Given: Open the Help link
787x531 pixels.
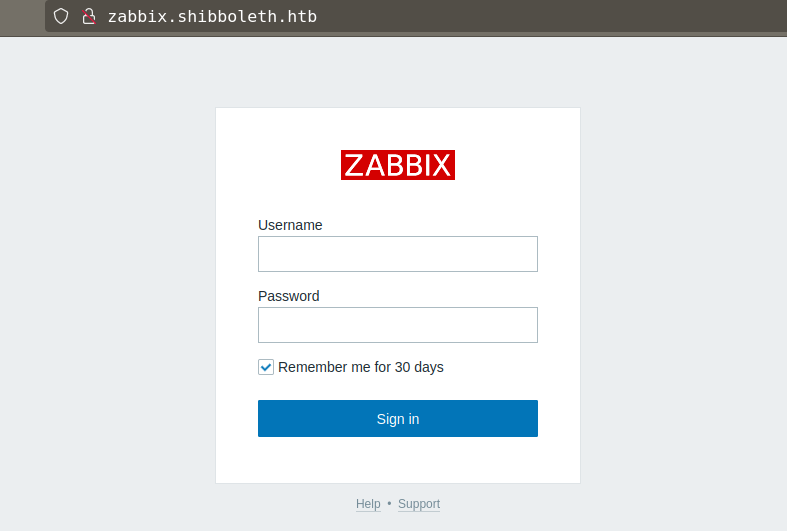Looking at the screenshot, I should point(368,504).
